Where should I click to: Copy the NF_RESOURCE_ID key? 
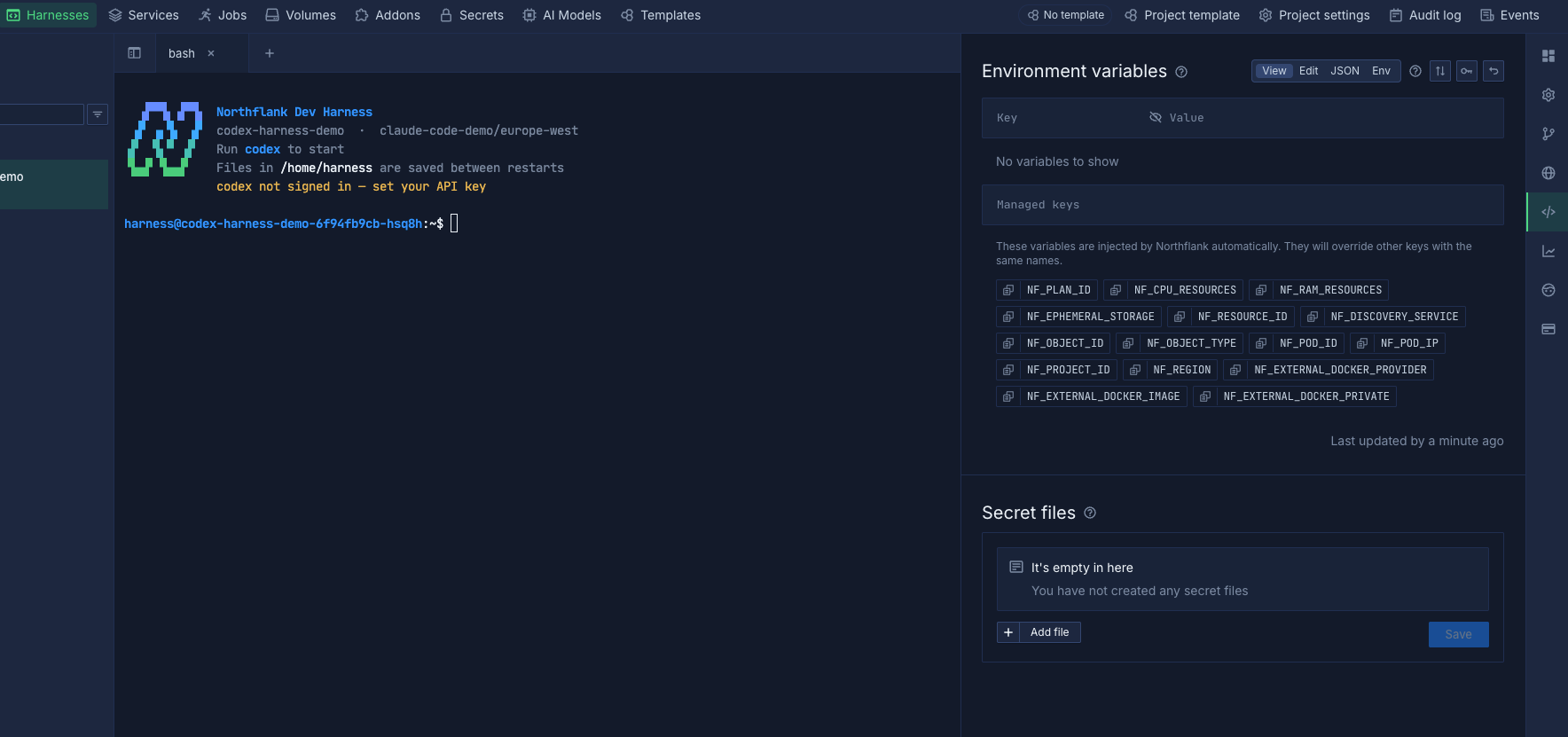1180,317
